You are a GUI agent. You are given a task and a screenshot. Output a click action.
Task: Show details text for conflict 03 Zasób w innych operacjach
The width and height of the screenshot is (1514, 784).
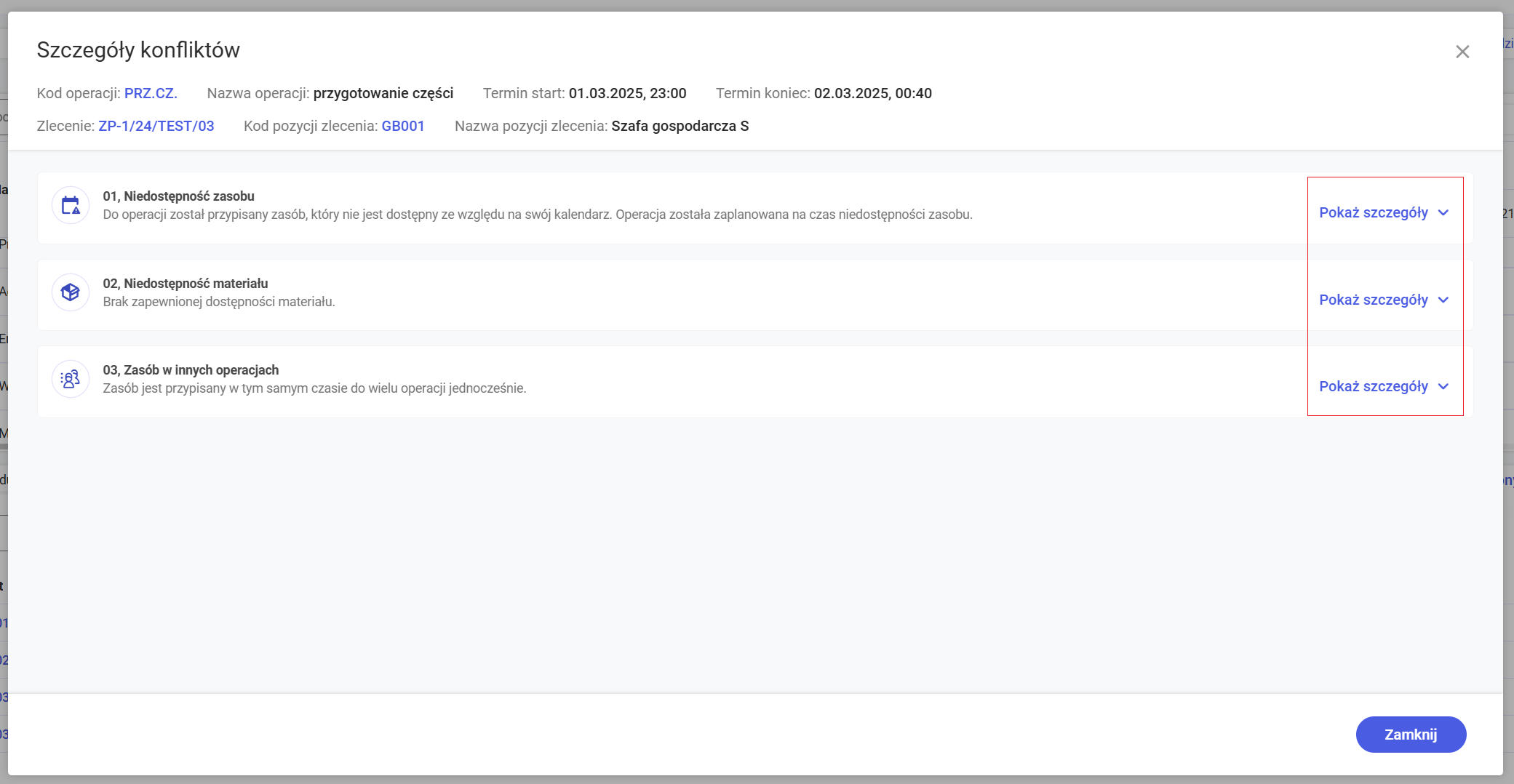[x=1373, y=387]
